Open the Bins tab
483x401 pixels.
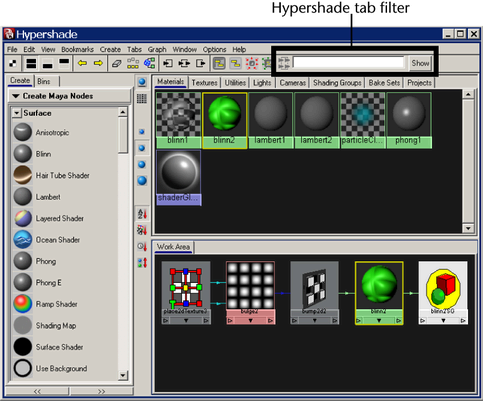(x=44, y=81)
